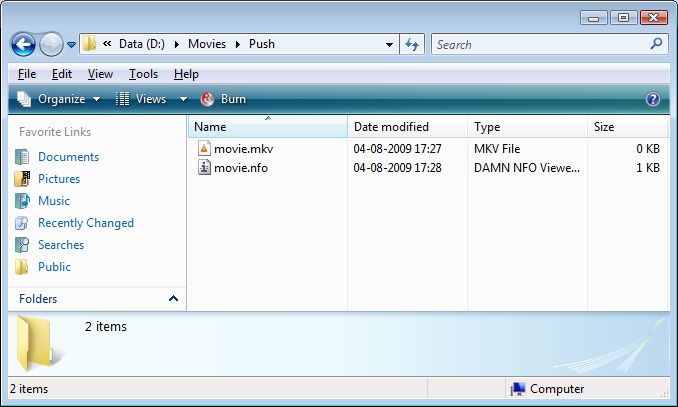Select the movie.mkv file icon
Screen dimensions: 678x407
coord(204,148)
